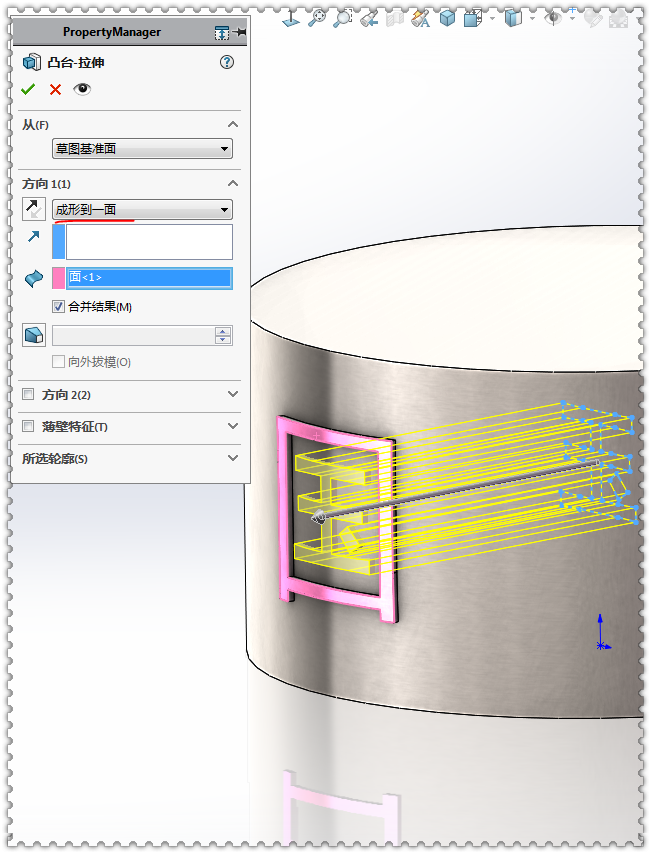Click Zoom to Fit icon
Screen dimensions: 651x854
click(317, 19)
